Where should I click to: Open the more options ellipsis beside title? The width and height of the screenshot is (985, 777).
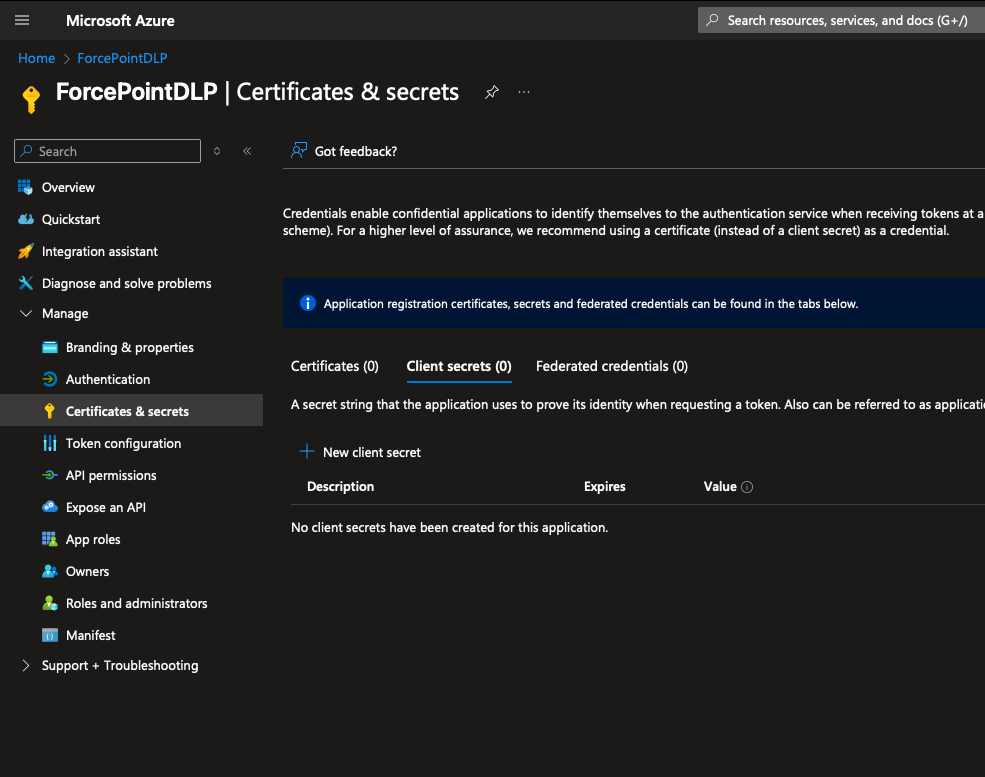click(524, 92)
